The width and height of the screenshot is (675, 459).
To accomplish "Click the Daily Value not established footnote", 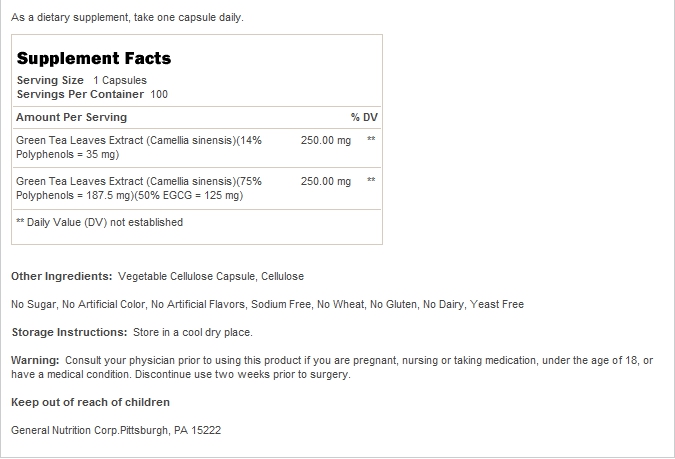I will click(99, 222).
